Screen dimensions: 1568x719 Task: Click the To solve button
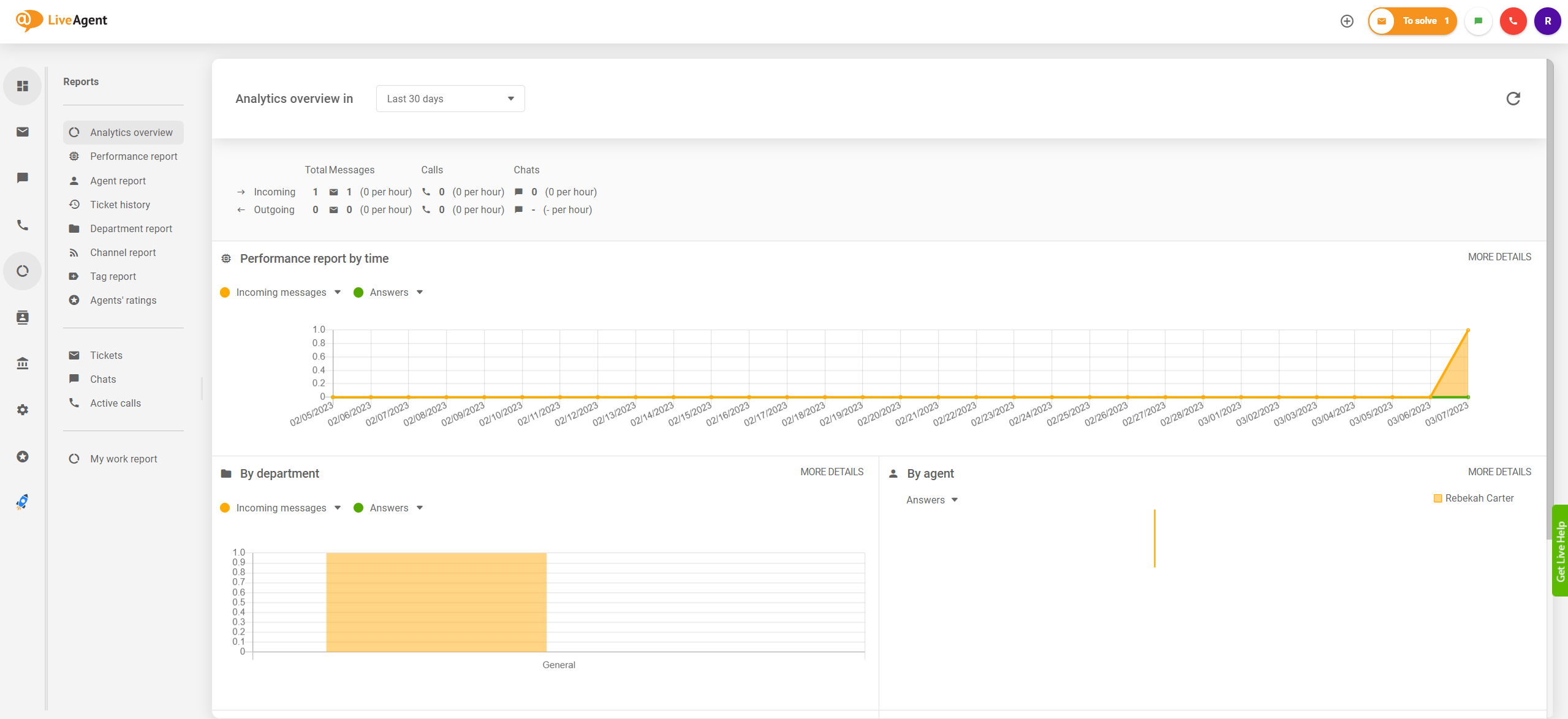tap(1412, 21)
